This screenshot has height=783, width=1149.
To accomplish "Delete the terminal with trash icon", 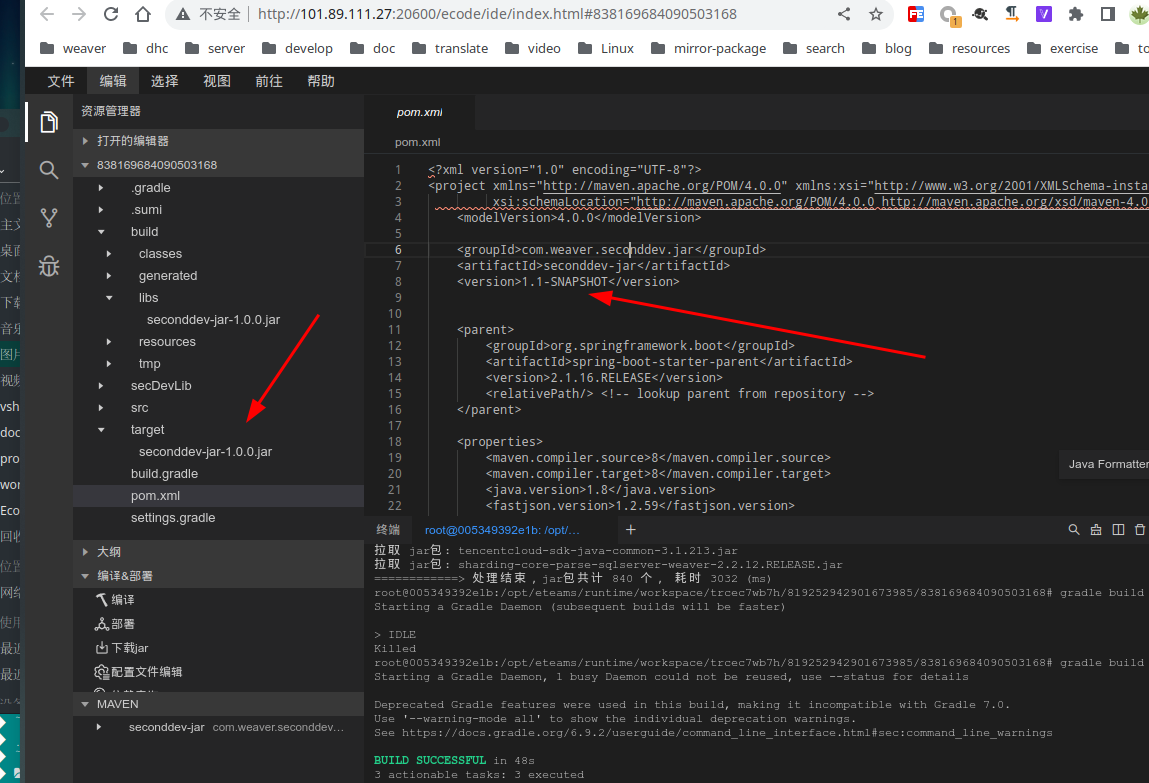I will coord(1140,530).
